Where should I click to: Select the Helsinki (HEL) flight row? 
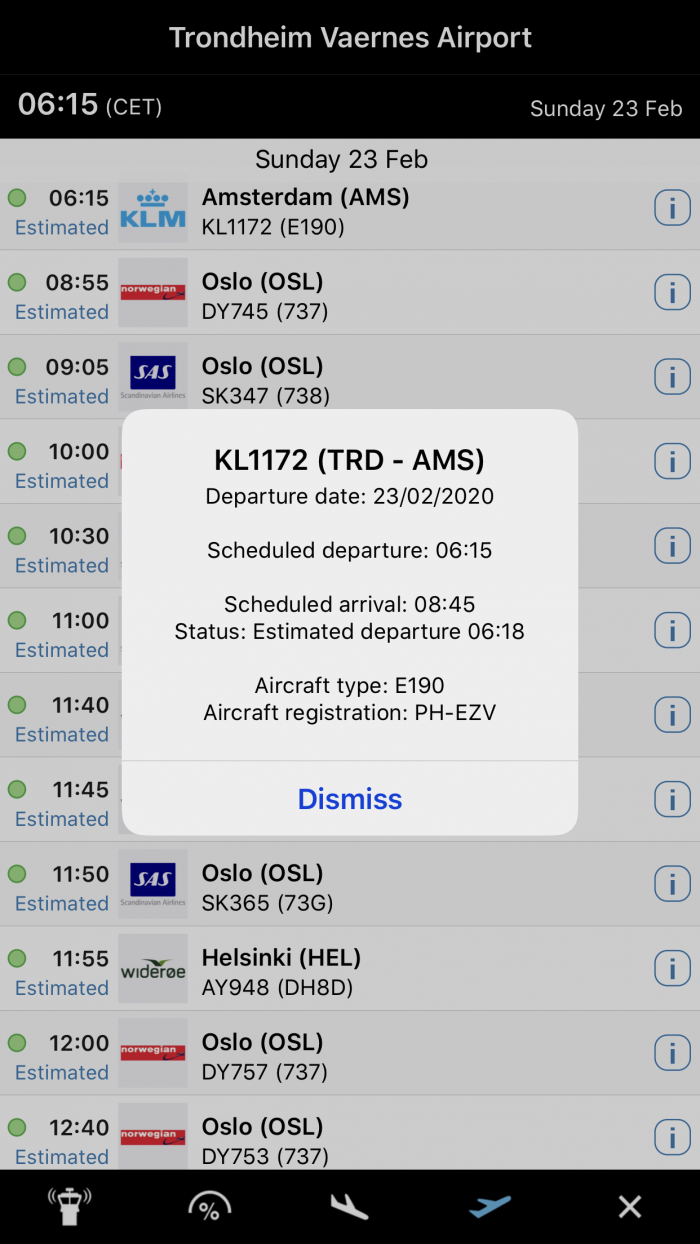[350, 969]
